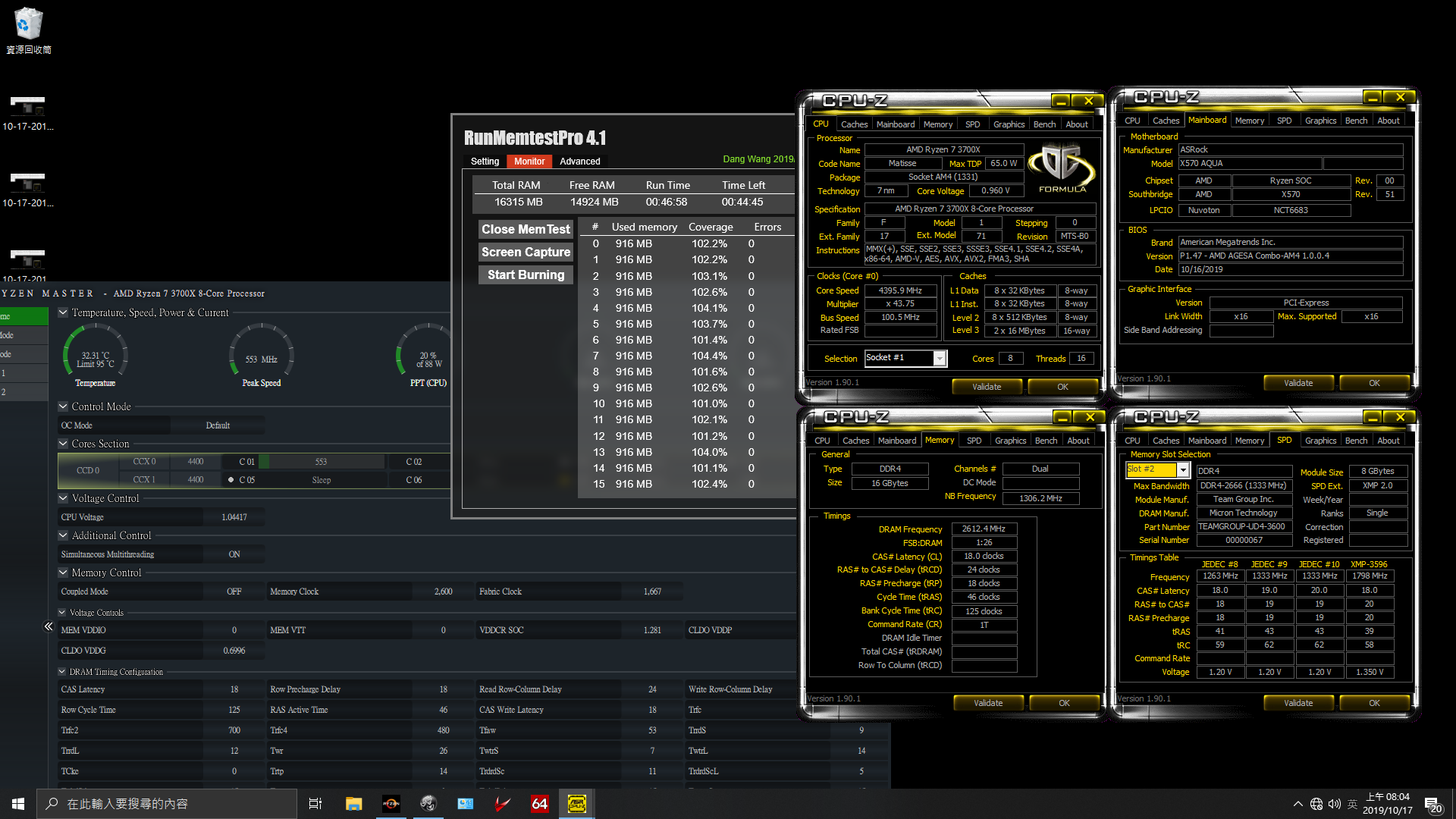Click the 英 input method indicator
This screenshot has width=1456, height=819.
tap(1352, 804)
